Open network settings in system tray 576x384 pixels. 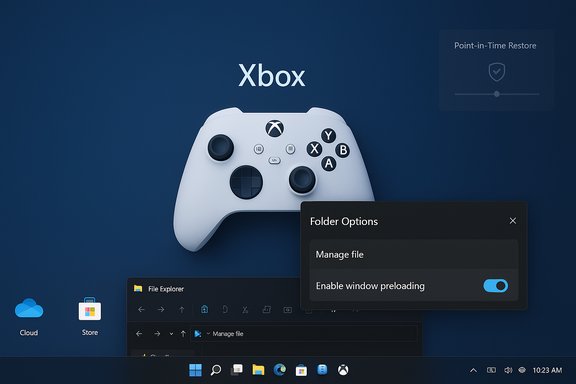point(522,370)
